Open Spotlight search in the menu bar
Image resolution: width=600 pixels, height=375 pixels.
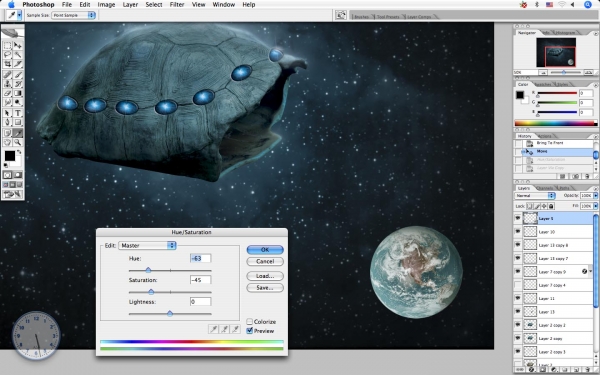click(588, 5)
